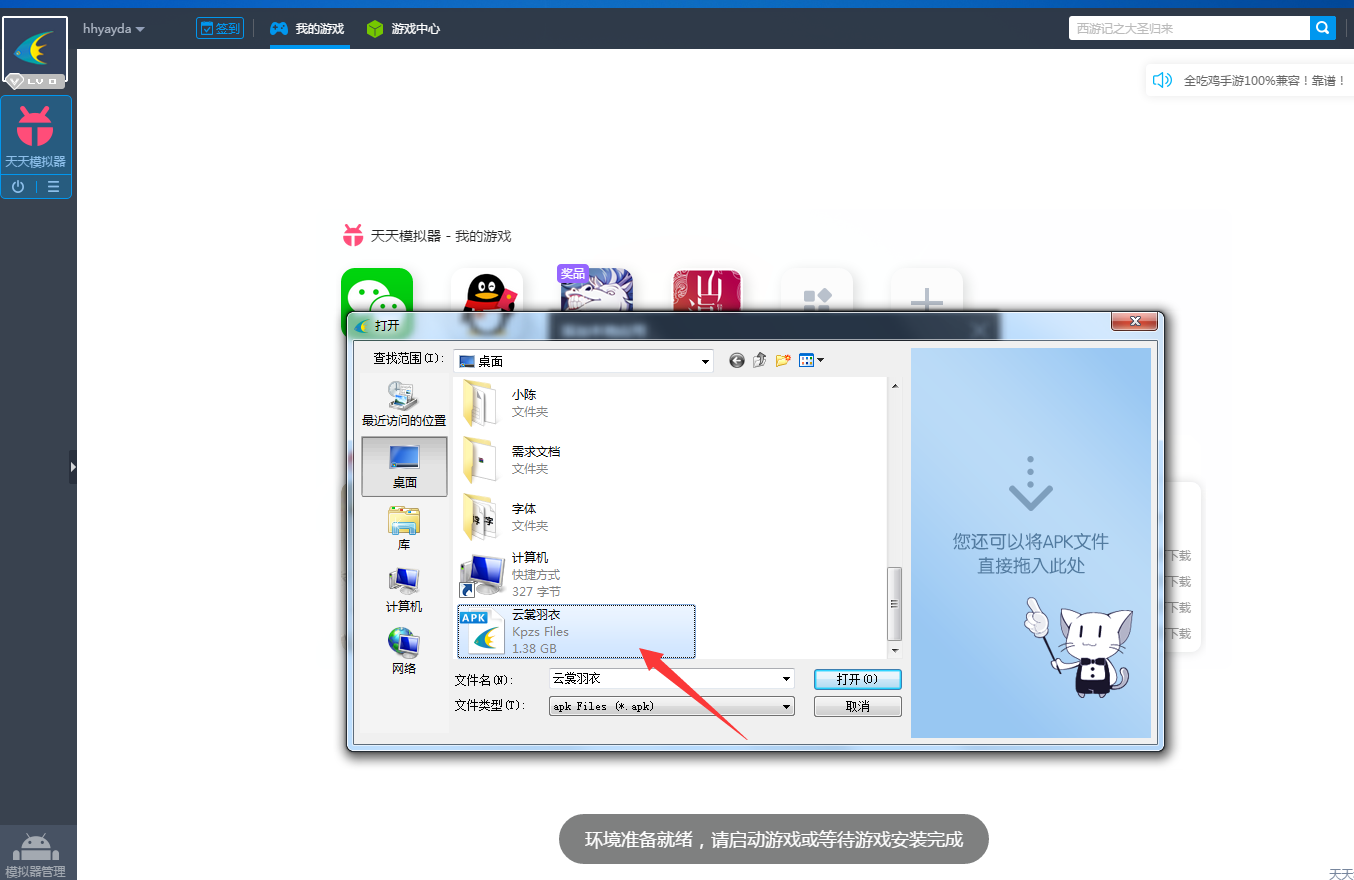Expand the collapsed left sidebar arrow
Screen dimensions: 1354x880
click(x=73, y=466)
